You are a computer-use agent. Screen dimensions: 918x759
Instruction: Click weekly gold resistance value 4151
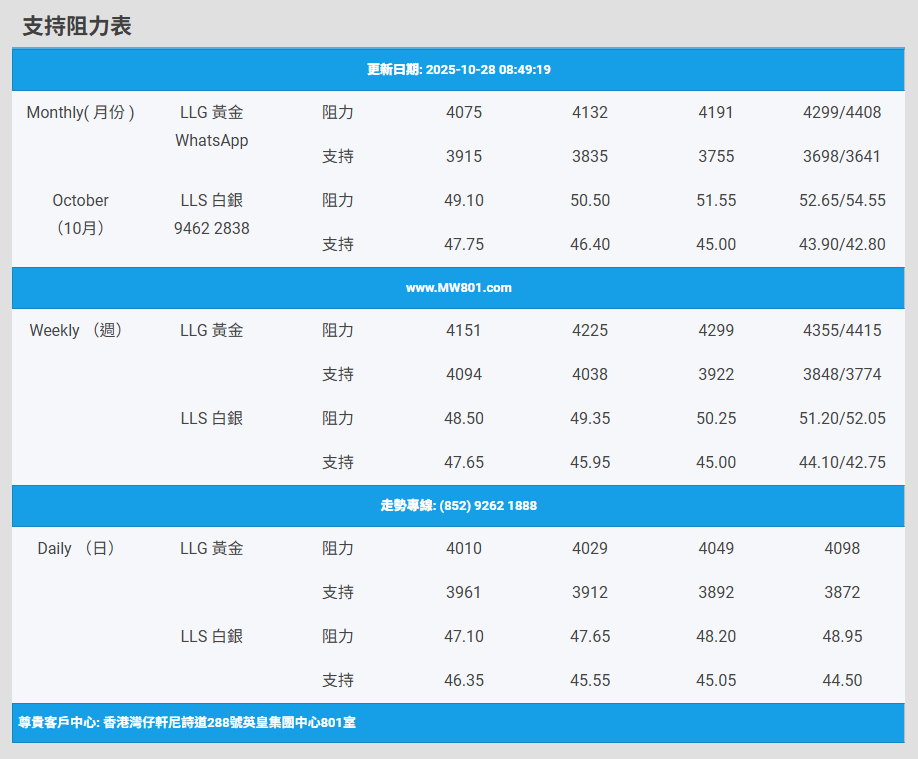tap(463, 331)
